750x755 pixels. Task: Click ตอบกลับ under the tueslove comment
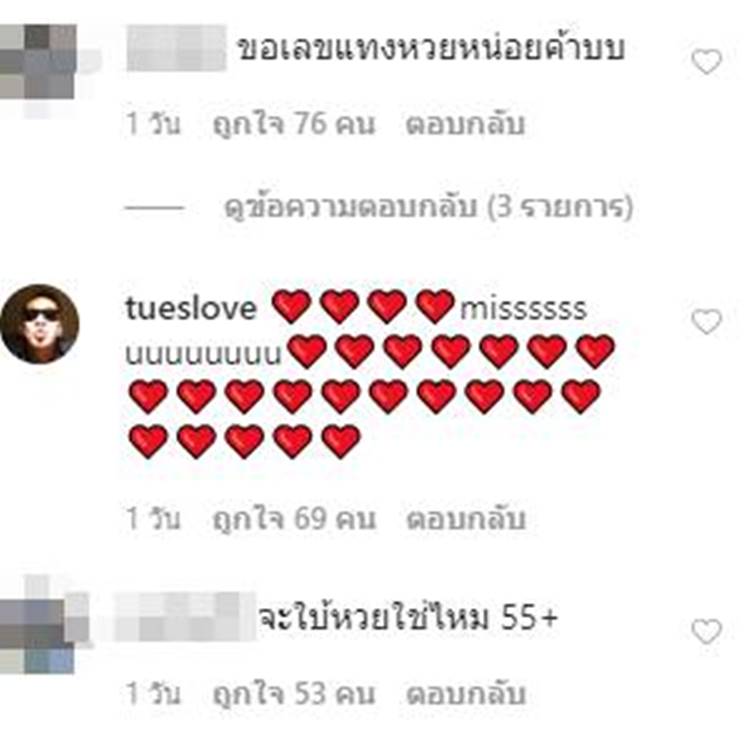[466, 519]
